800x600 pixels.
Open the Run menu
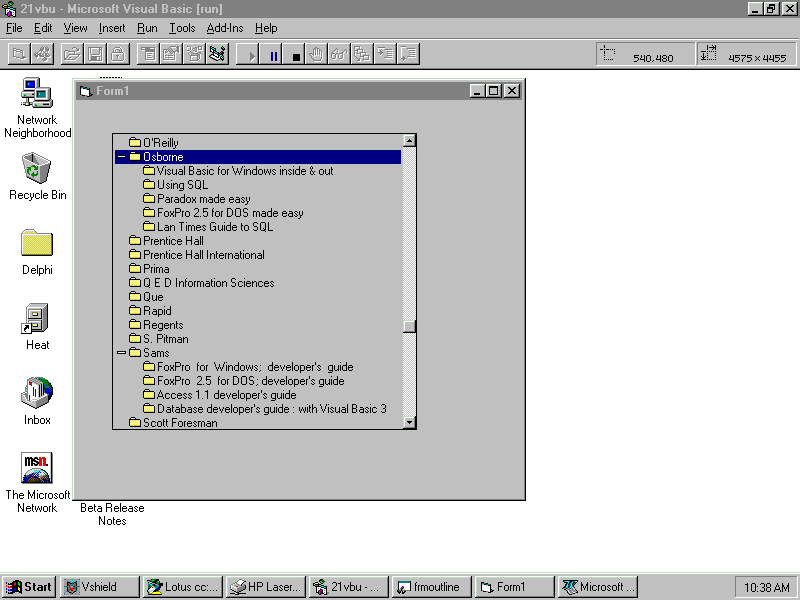pos(147,28)
